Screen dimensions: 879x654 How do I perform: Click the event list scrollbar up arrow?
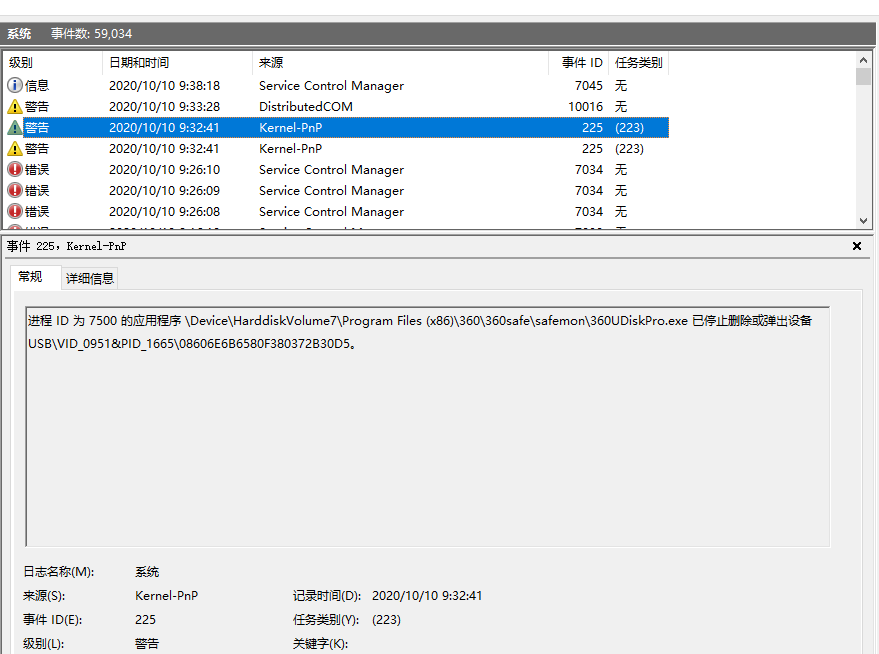863,58
